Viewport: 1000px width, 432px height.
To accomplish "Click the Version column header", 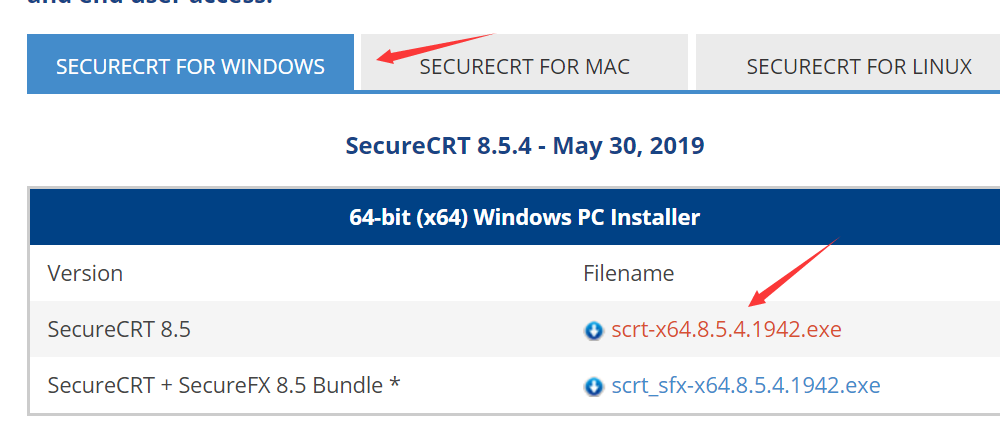I will click(x=85, y=273).
